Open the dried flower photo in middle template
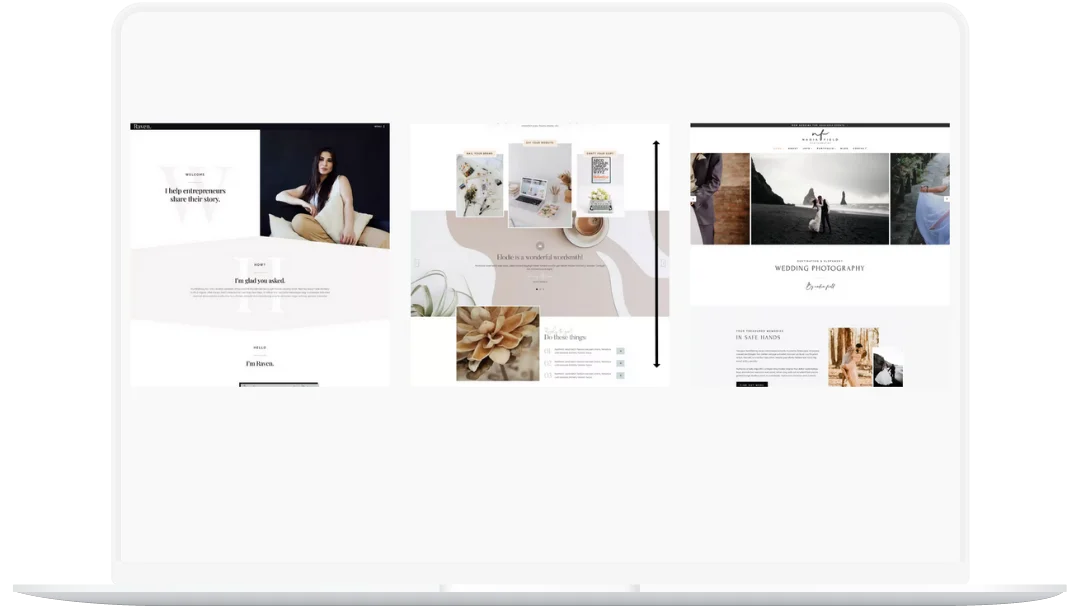Viewport: 1080px width, 608px height. pos(497,344)
